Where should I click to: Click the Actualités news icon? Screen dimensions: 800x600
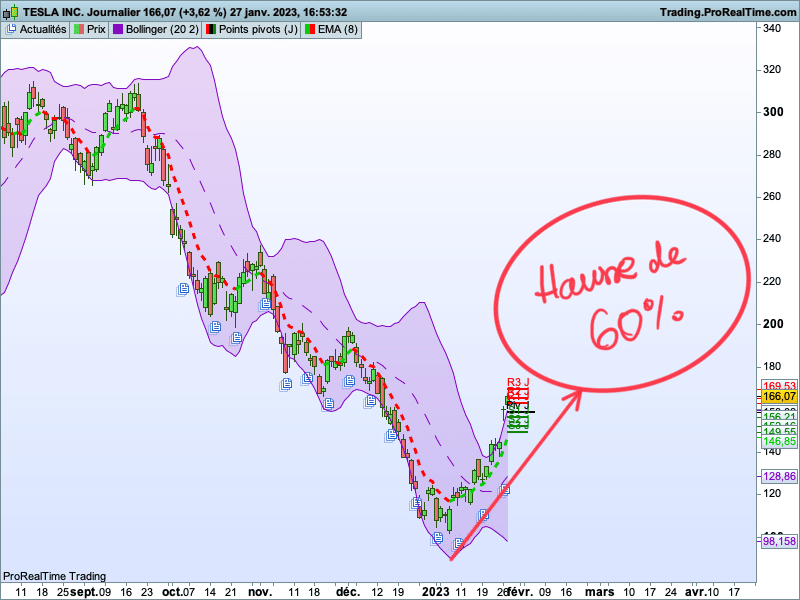click(x=12, y=29)
